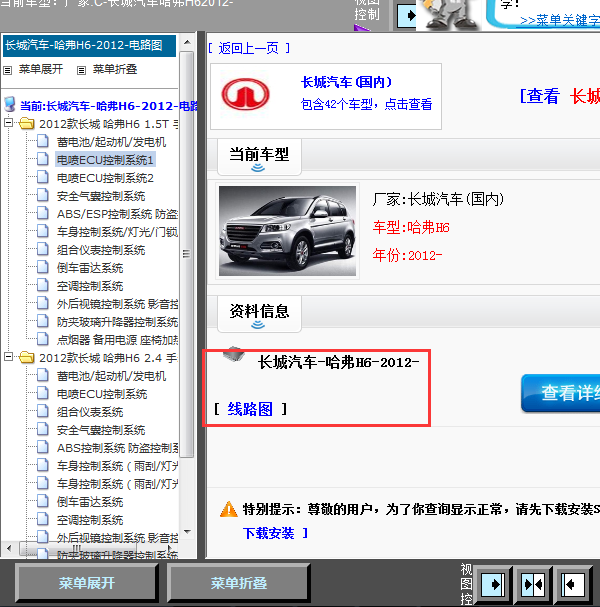The image size is (600, 607).
Task: Click computer icon beside 当前:长城汽车
Action: coord(10,105)
